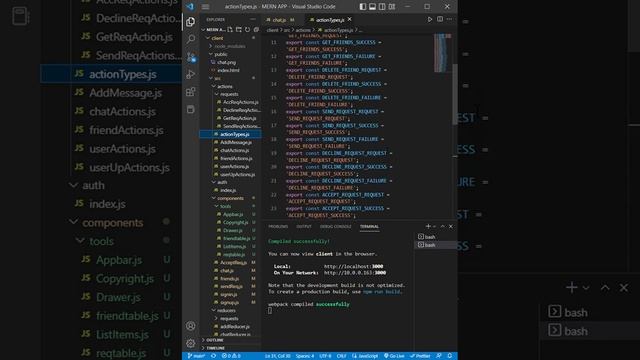
Task: Click the feedback icon left of notifications bell
Action: tap(439, 356)
